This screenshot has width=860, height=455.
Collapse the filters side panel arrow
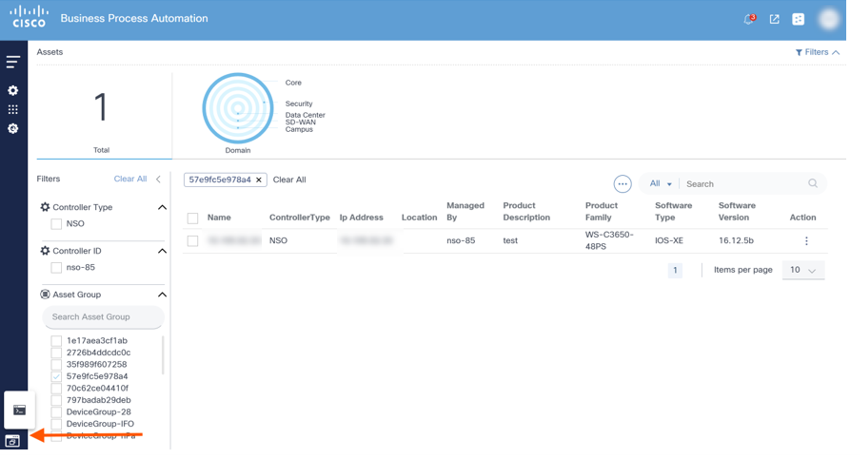pos(159,179)
